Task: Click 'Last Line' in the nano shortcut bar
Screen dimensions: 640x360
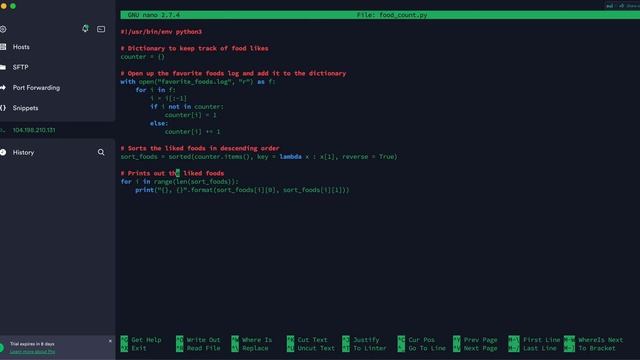Action: [532, 348]
